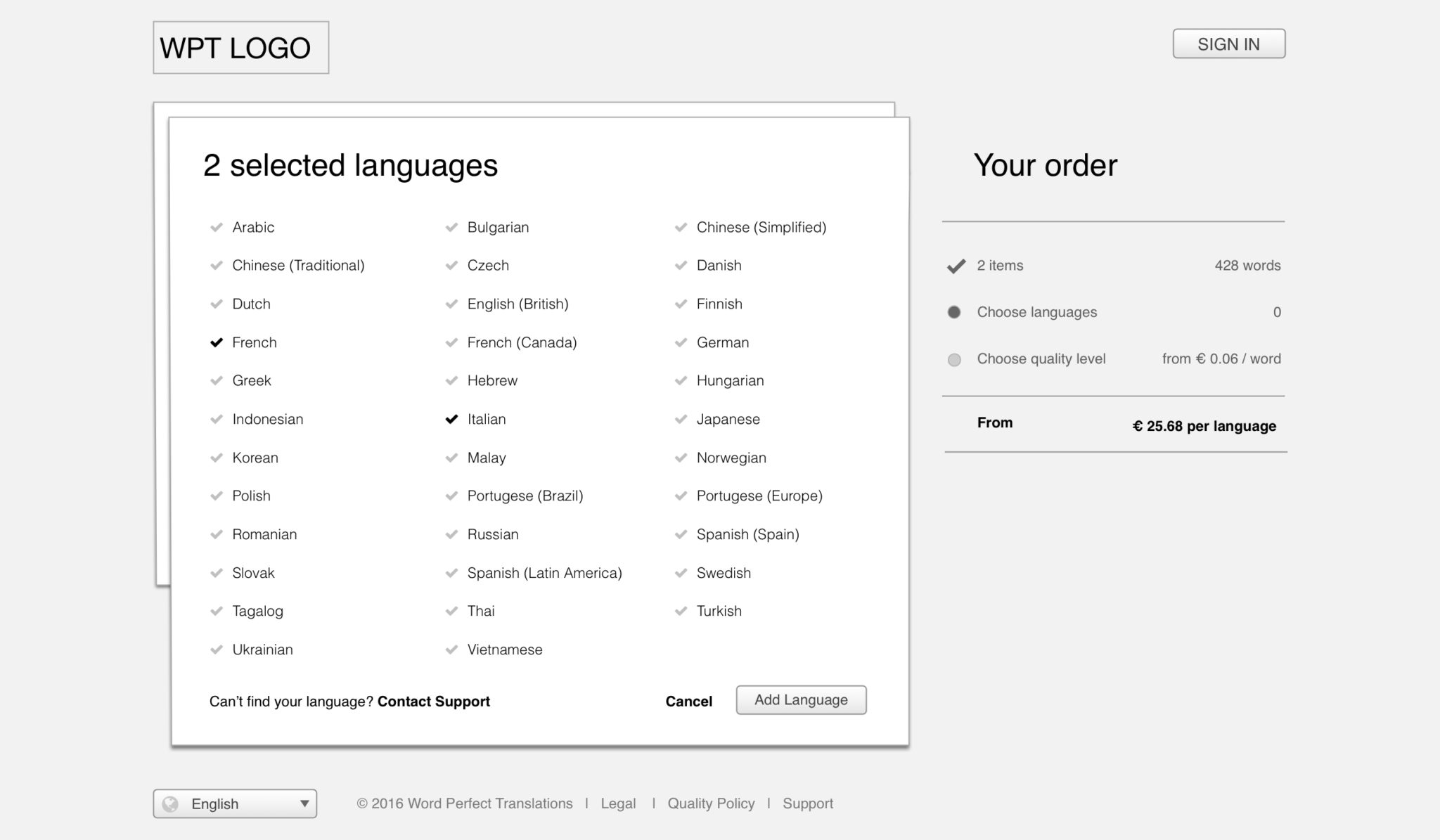
Task: Open the Support footer link
Action: pyautogui.click(x=808, y=803)
